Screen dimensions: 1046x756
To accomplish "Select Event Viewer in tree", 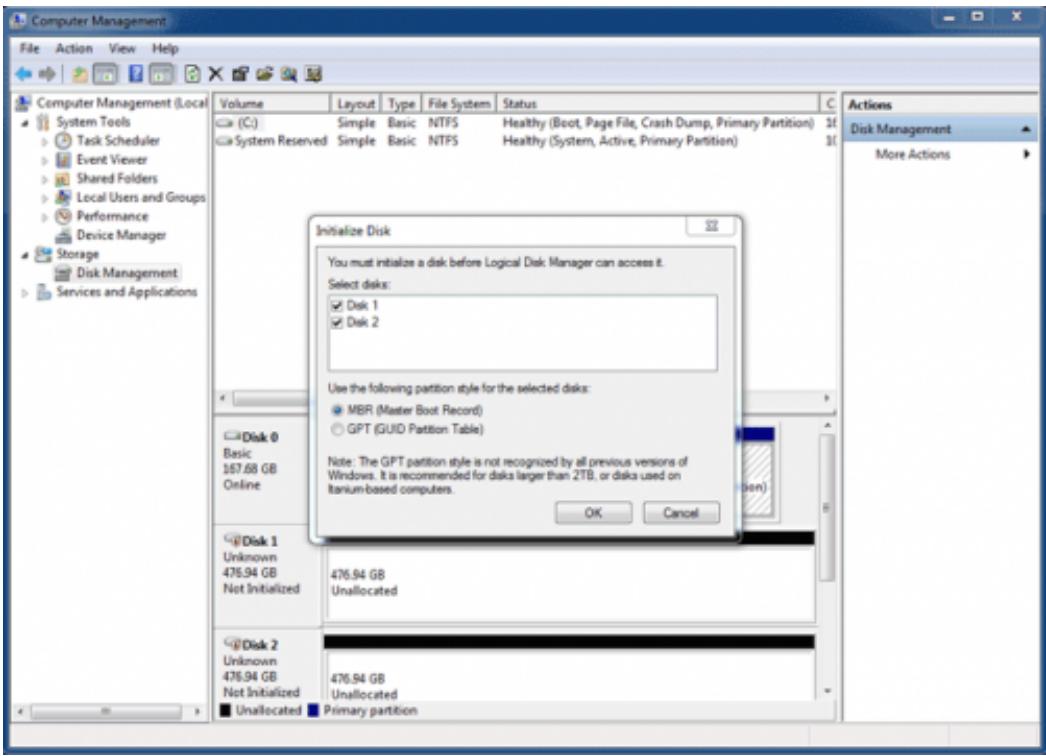I will coord(111,160).
